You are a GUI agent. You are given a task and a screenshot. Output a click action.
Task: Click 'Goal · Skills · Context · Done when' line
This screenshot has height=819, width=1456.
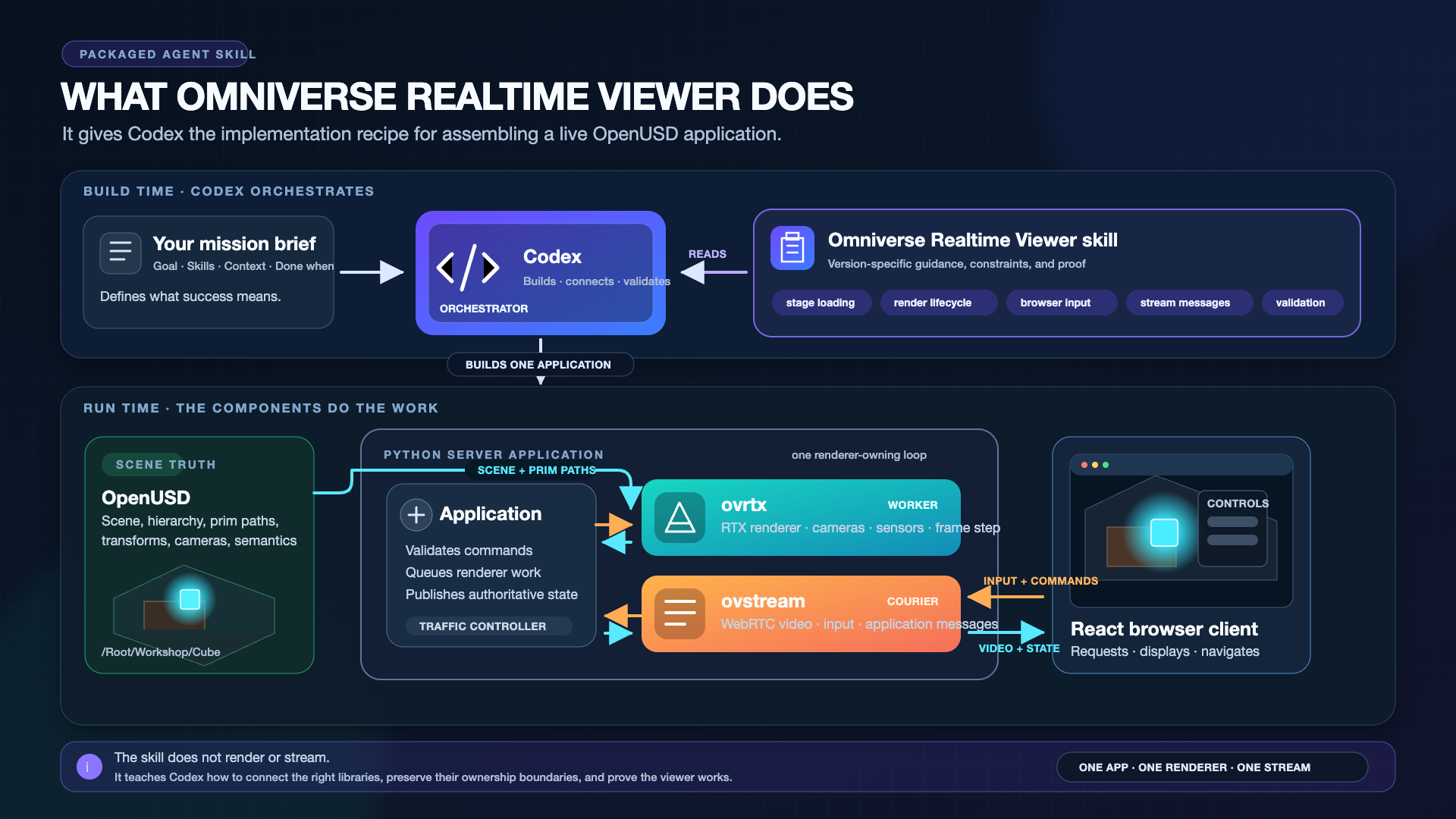[x=243, y=266]
